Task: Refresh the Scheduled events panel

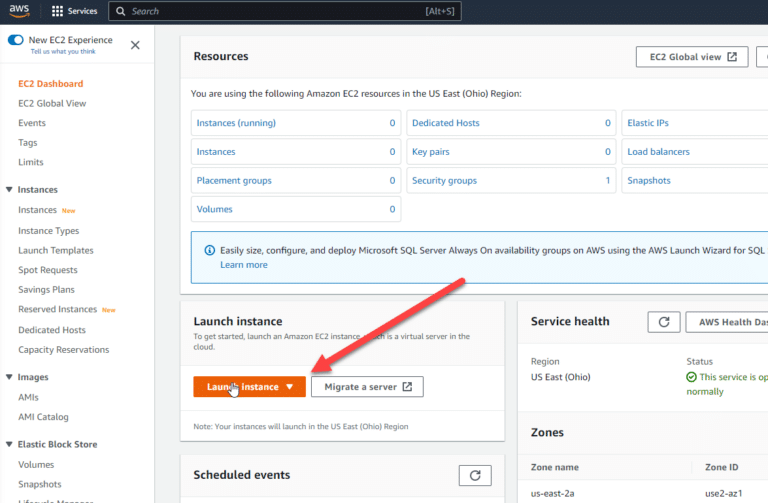Action: [475, 475]
